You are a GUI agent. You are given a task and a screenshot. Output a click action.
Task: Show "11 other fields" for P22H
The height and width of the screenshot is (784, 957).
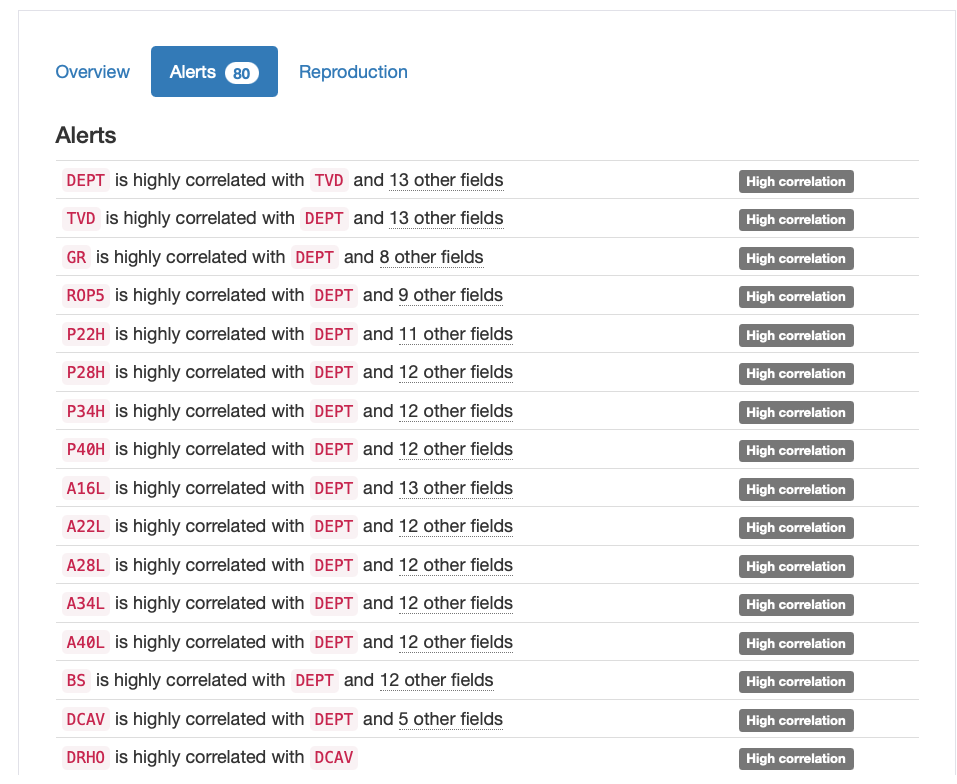(x=455, y=334)
